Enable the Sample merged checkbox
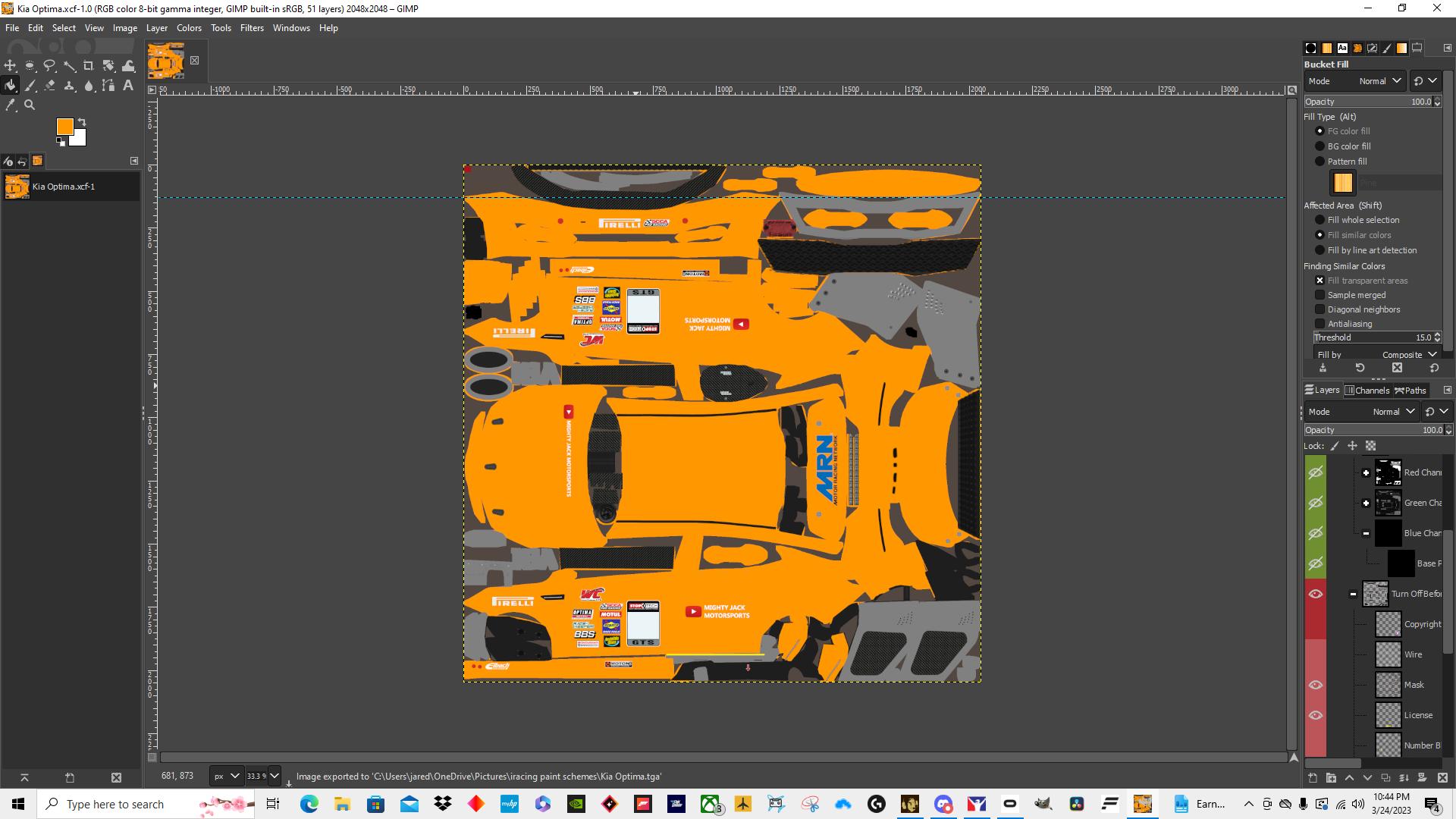Viewport: 1456px width, 819px height. [x=1320, y=295]
